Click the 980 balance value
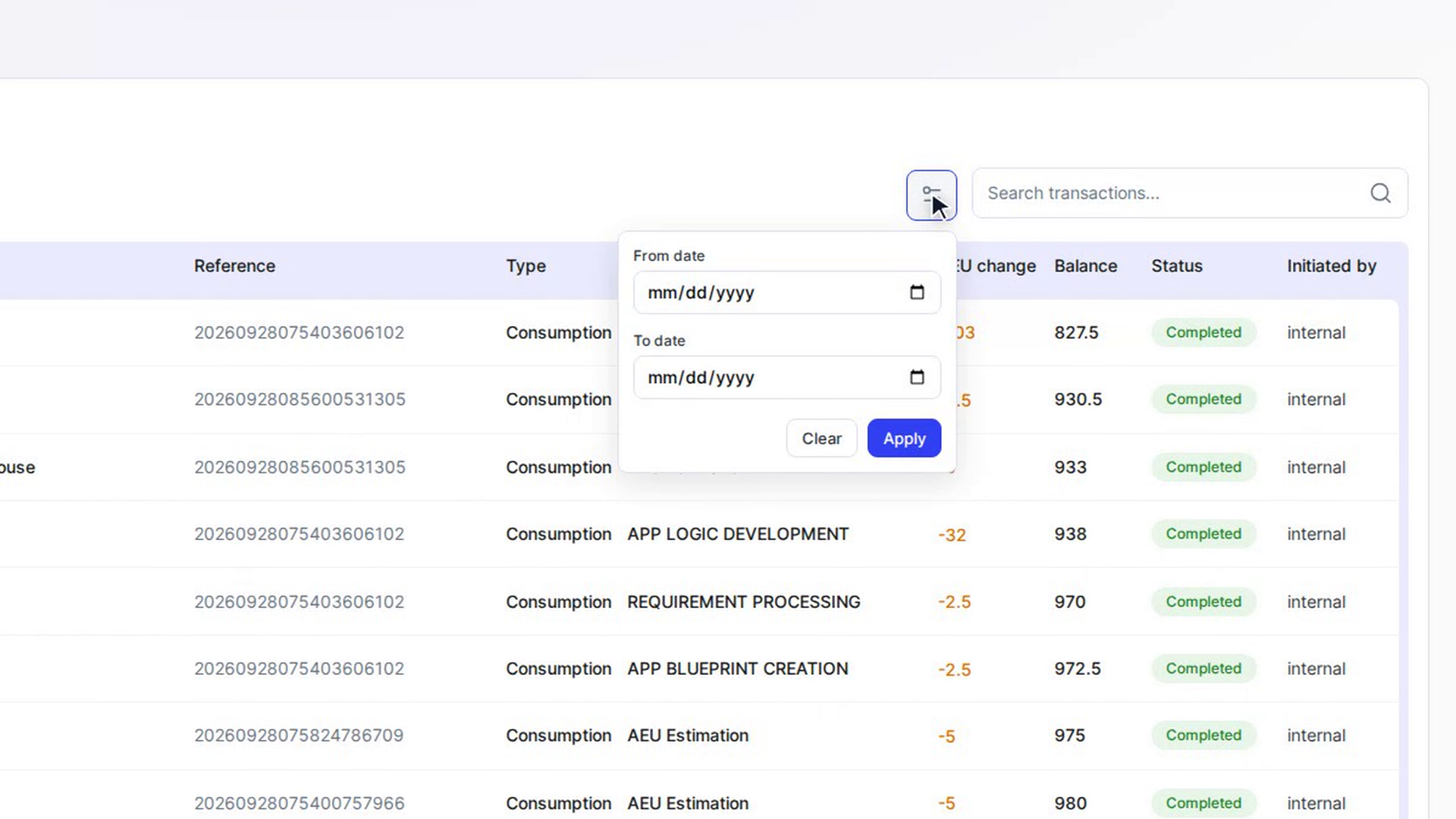 coord(1070,803)
